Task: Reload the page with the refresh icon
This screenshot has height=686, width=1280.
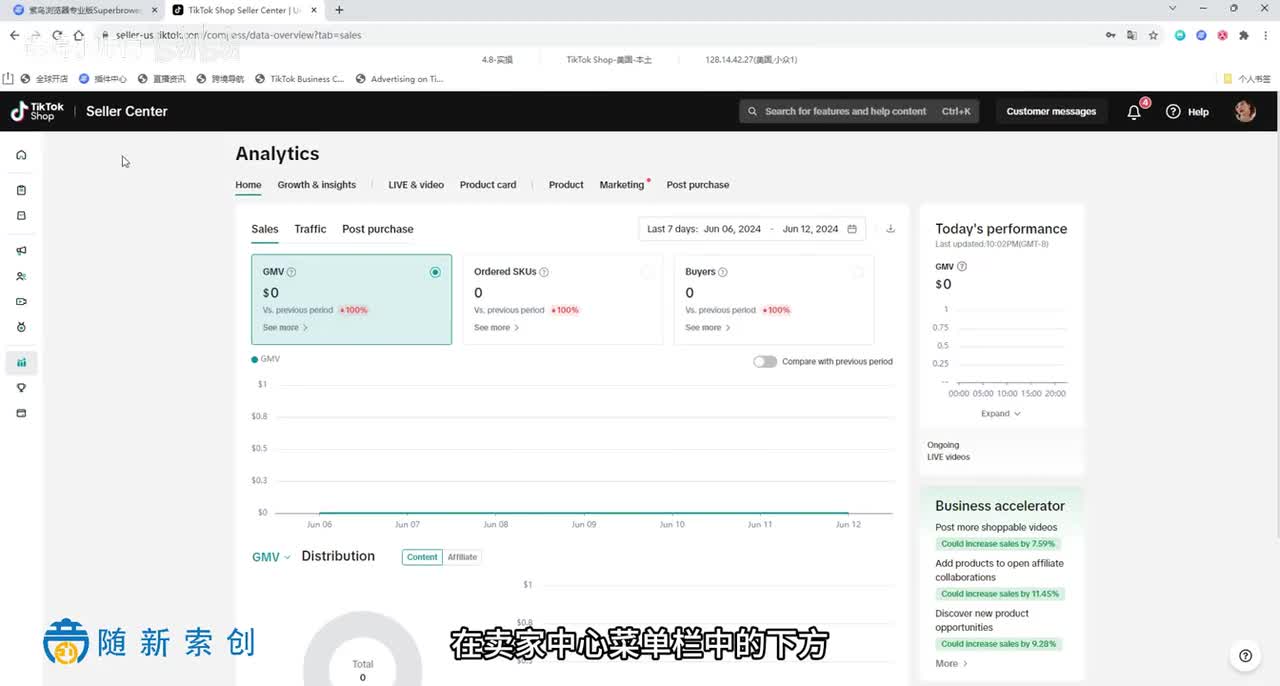Action: click(57, 35)
